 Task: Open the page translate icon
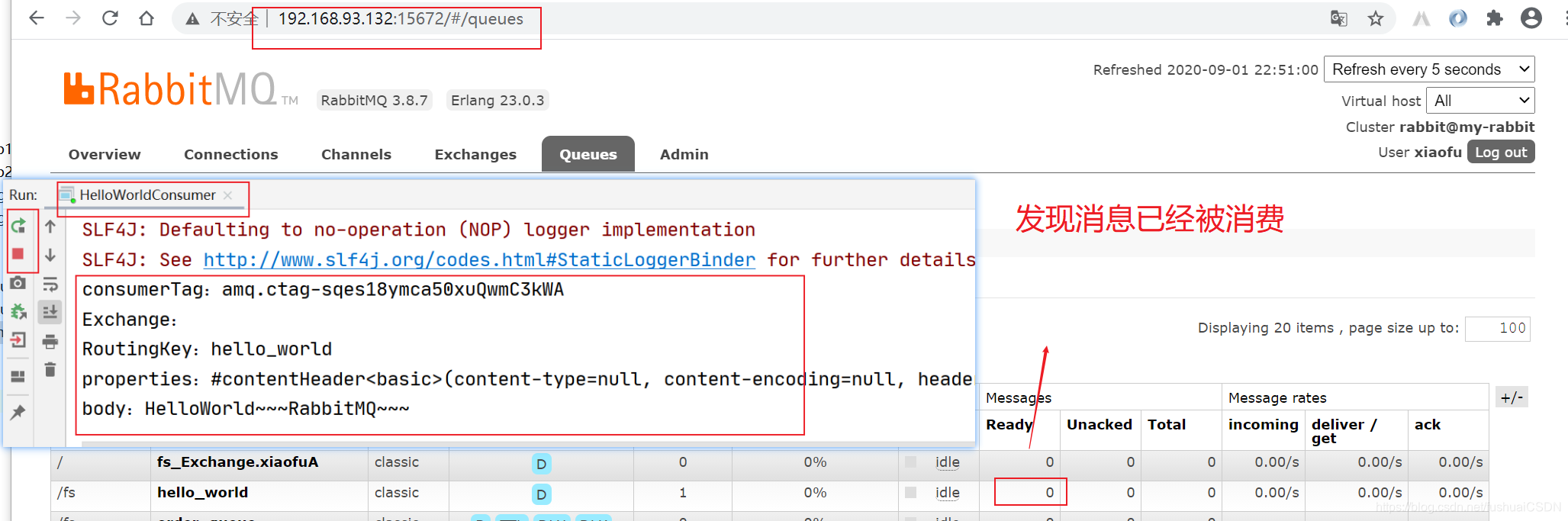pos(1339,18)
